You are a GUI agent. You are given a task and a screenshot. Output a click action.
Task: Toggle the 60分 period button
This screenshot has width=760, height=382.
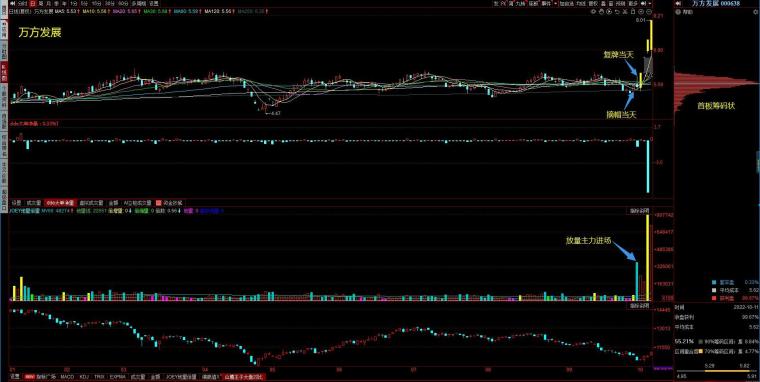[123, 3]
